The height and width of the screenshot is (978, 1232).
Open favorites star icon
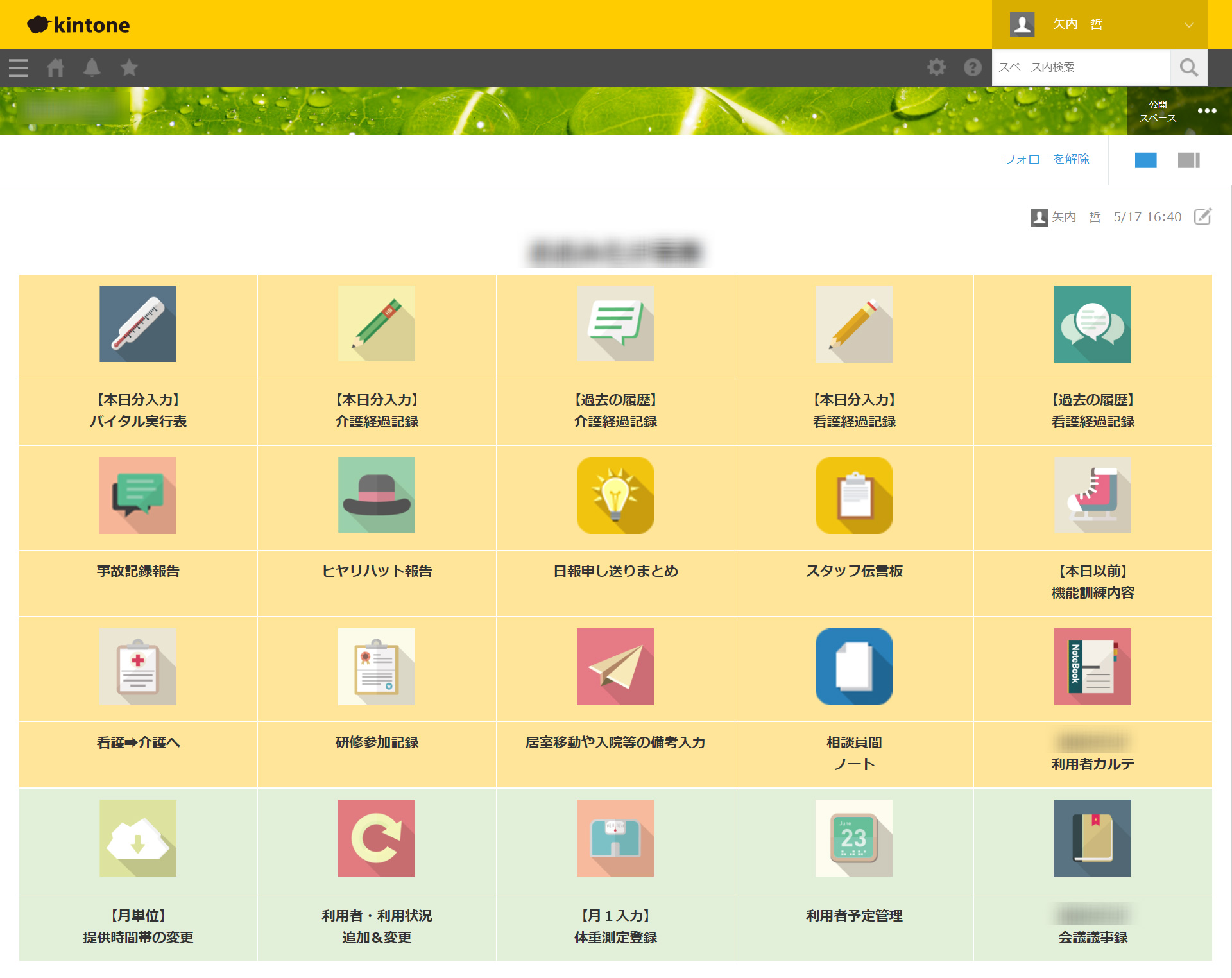(129, 67)
